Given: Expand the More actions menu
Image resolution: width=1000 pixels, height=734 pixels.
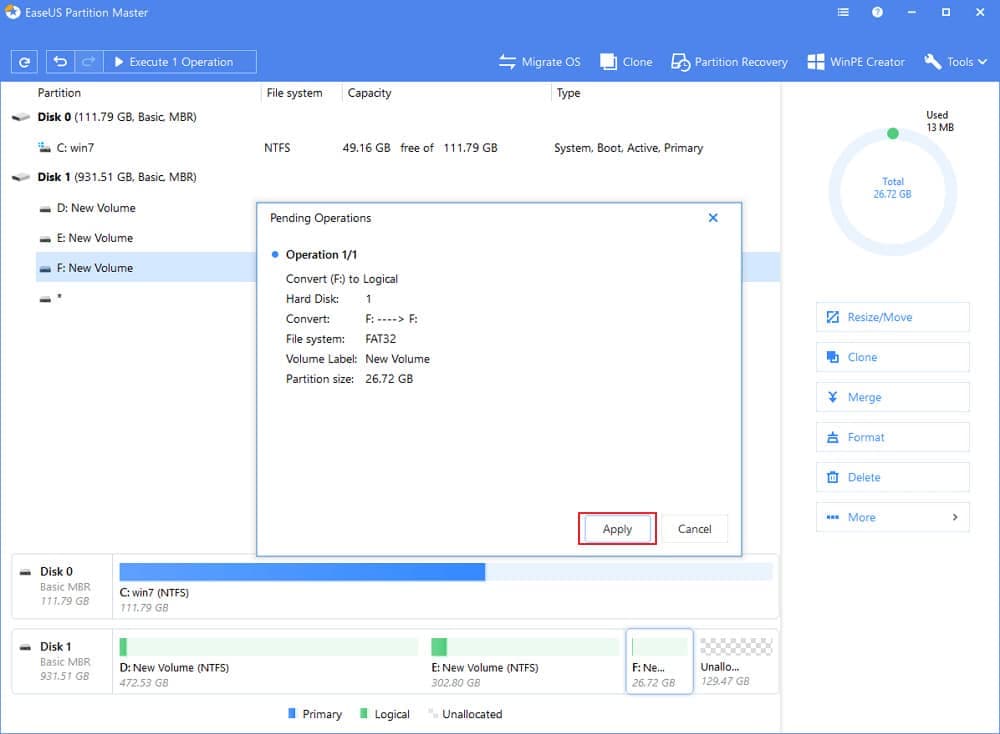Looking at the screenshot, I should [x=893, y=517].
